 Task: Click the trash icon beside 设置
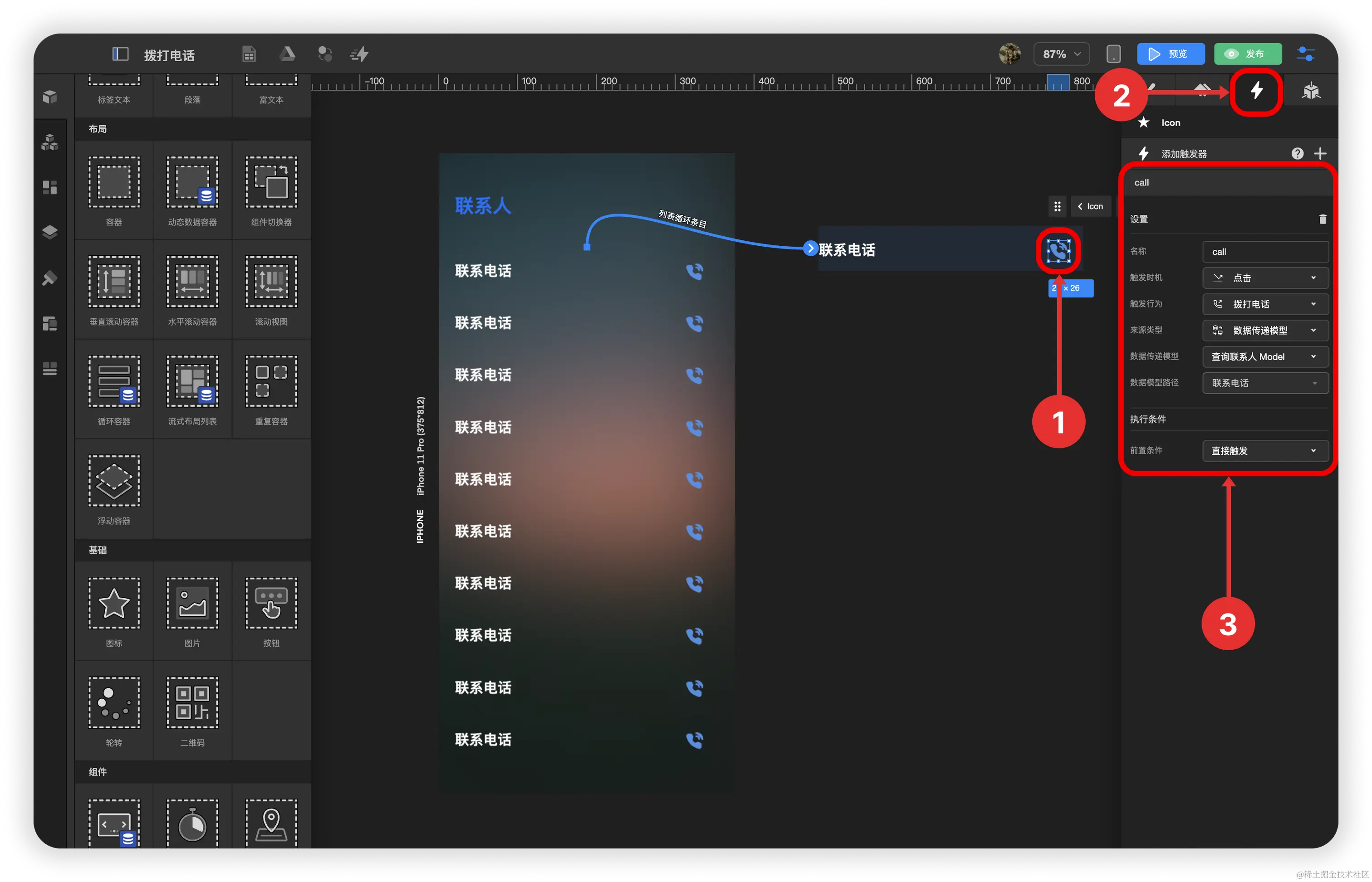tap(1322, 219)
